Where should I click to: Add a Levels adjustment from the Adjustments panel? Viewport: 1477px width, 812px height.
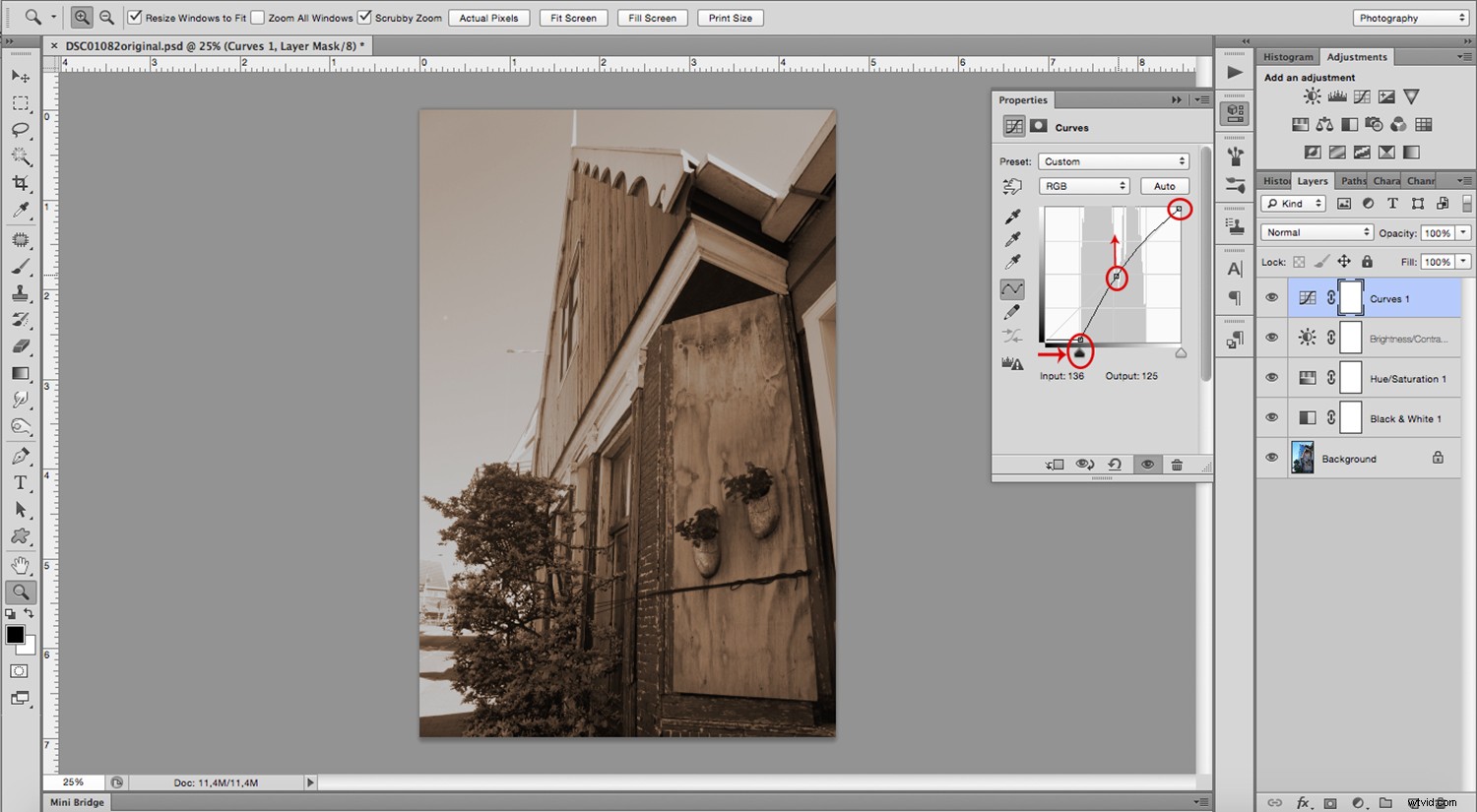[x=1336, y=95]
